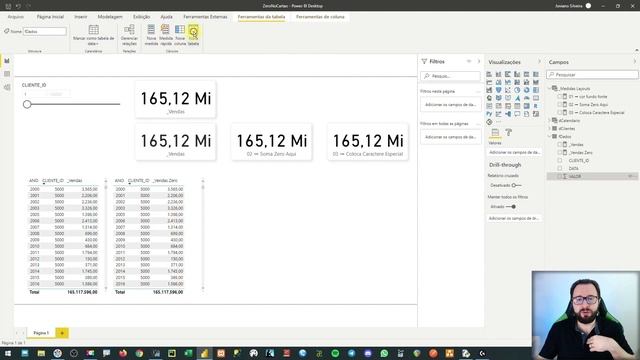This screenshot has width=640, height=360.
Task: Select the Página 1 page tab
Action: click(41, 333)
